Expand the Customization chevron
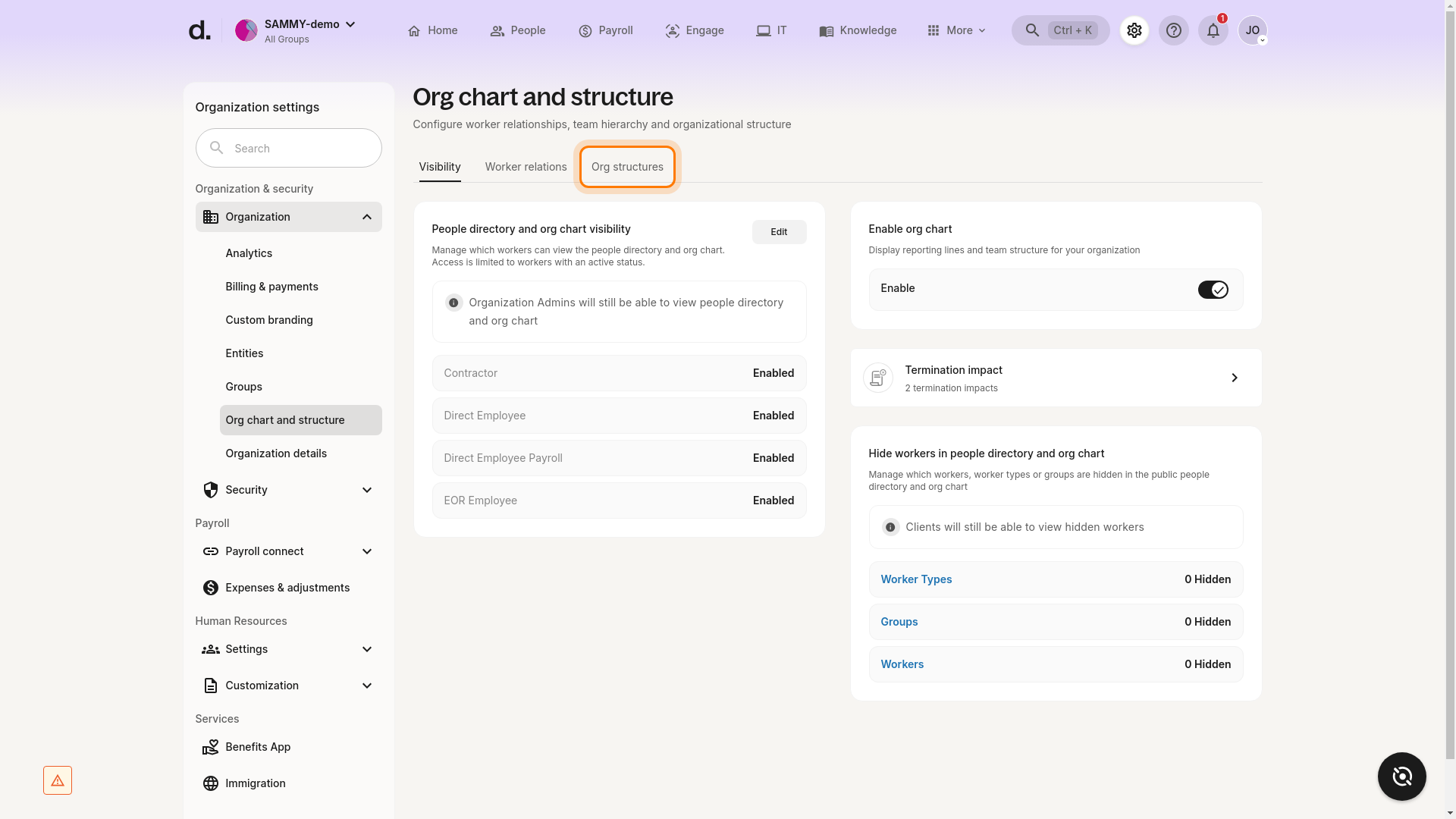This screenshot has width=1456, height=819. tap(367, 686)
